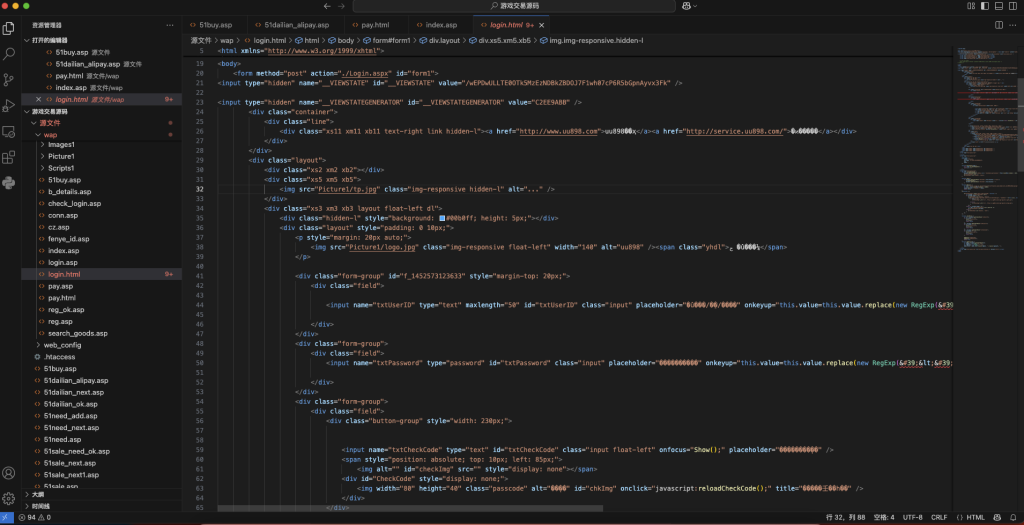Click the remote window indicator in status bar
The image size is (1024, 525).
[x=7, y=517]
